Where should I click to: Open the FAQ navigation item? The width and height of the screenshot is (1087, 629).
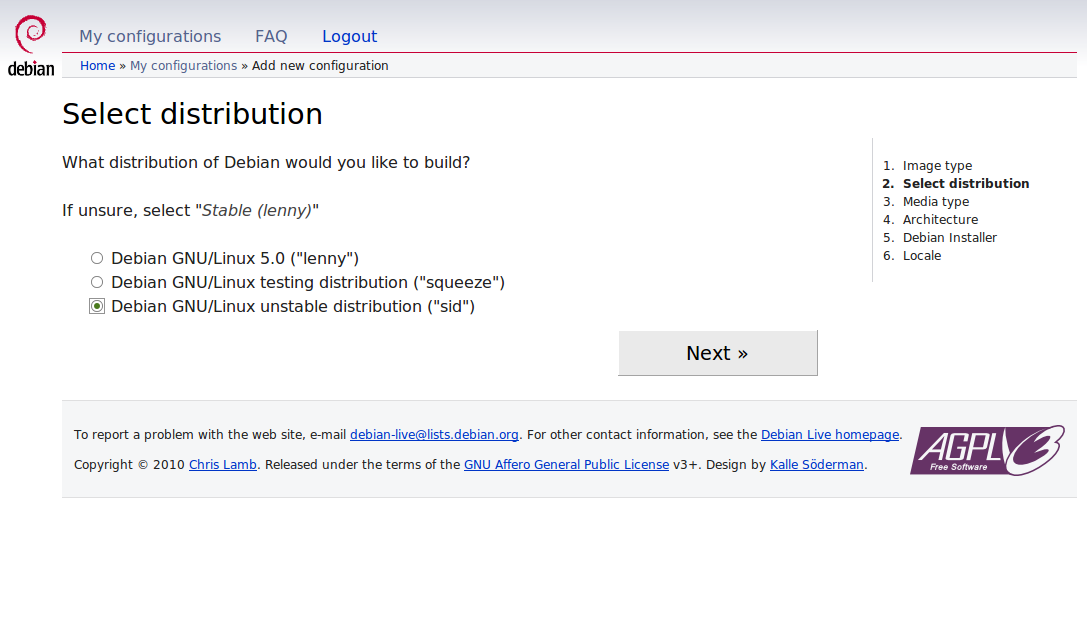click(271, 36)
